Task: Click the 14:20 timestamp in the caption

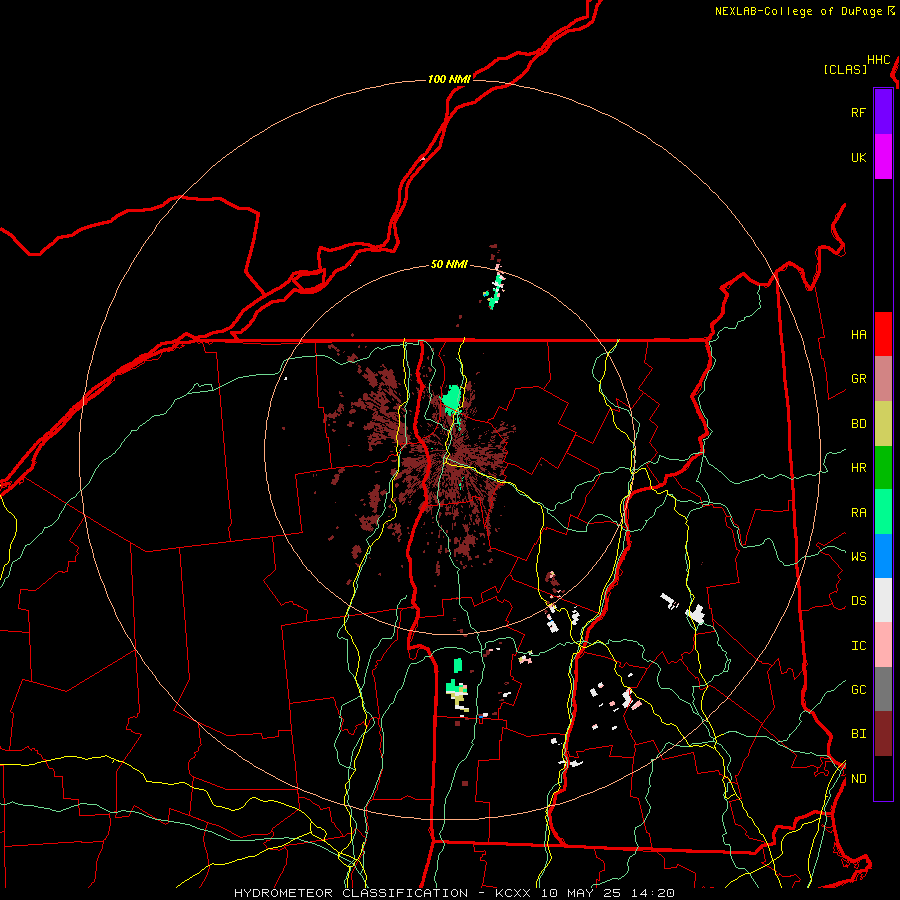Action: click(x=653, y=893)
